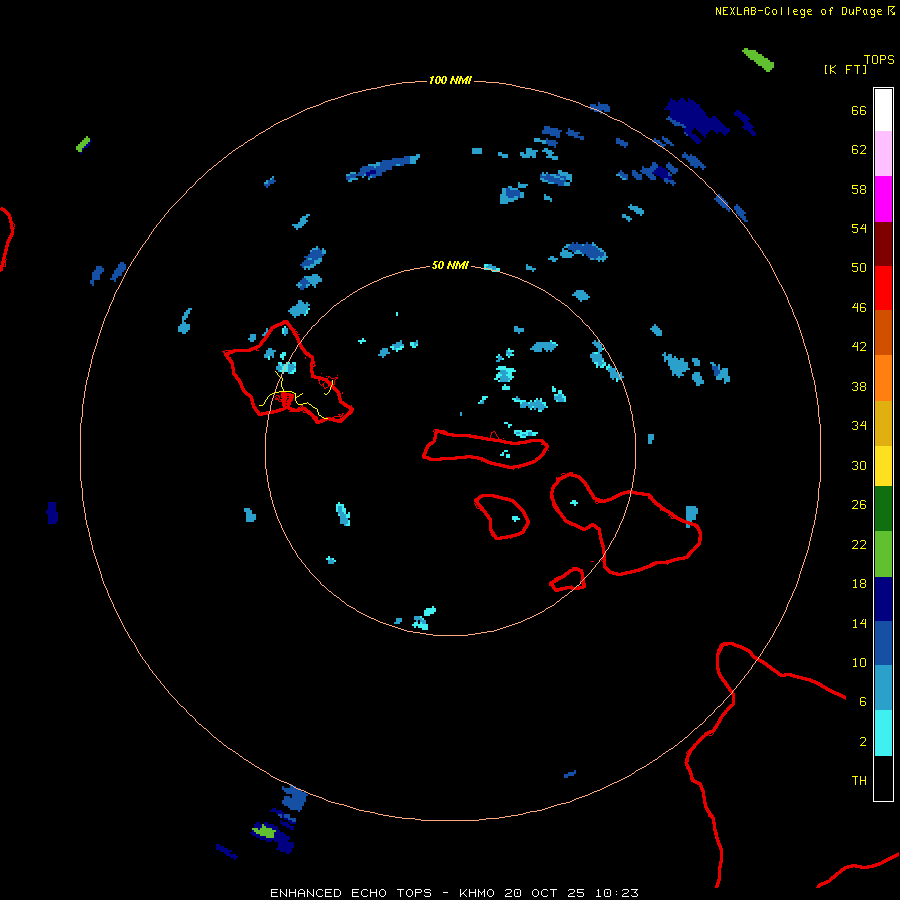Click the dark maroon legend swatch
This screenshot has width=900, height=900.
883,243
